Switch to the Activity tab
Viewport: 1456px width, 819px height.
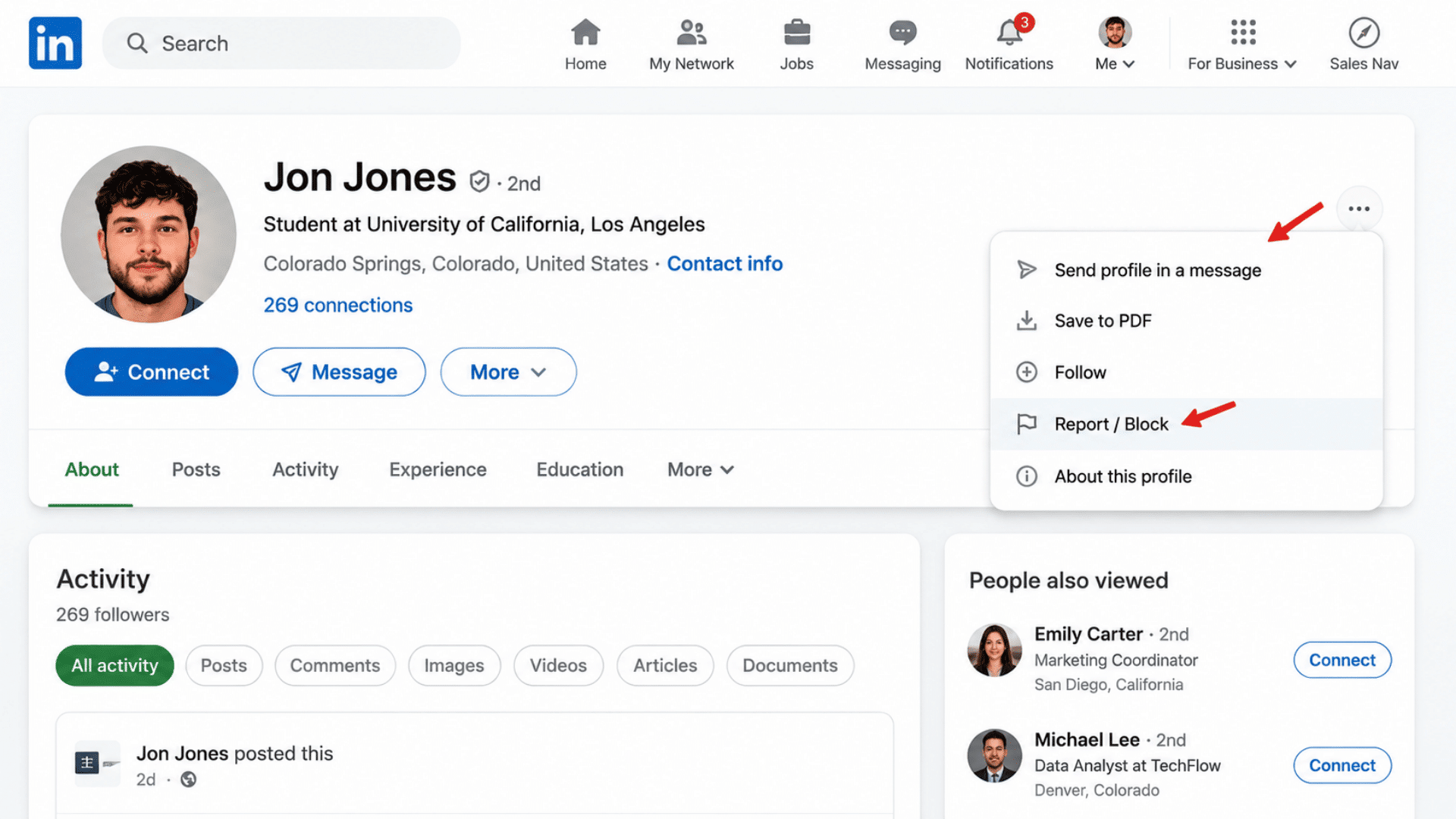tap(306, 469)
